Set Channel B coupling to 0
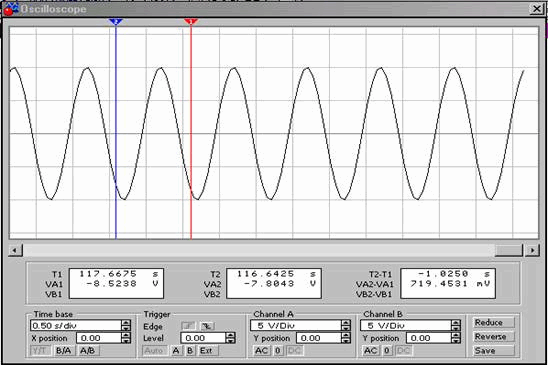The height and width of the screenshot is (365, 548). 387,350
